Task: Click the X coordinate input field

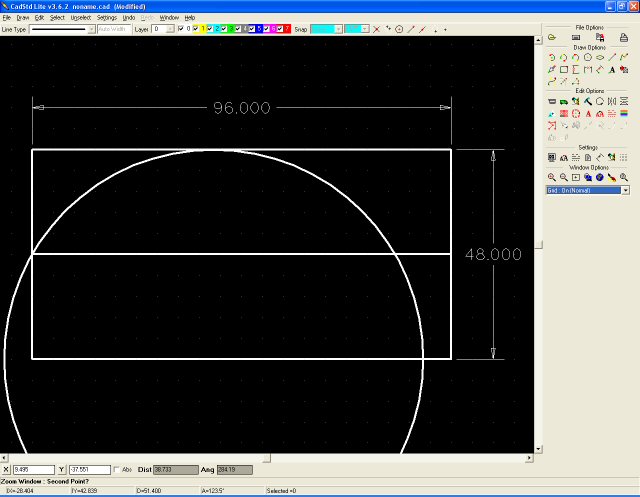Action: point(34,470)
